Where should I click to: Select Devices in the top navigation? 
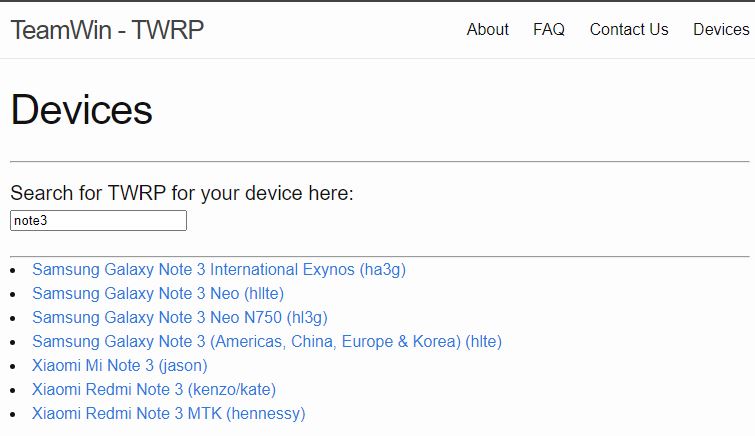pos(721,29)
